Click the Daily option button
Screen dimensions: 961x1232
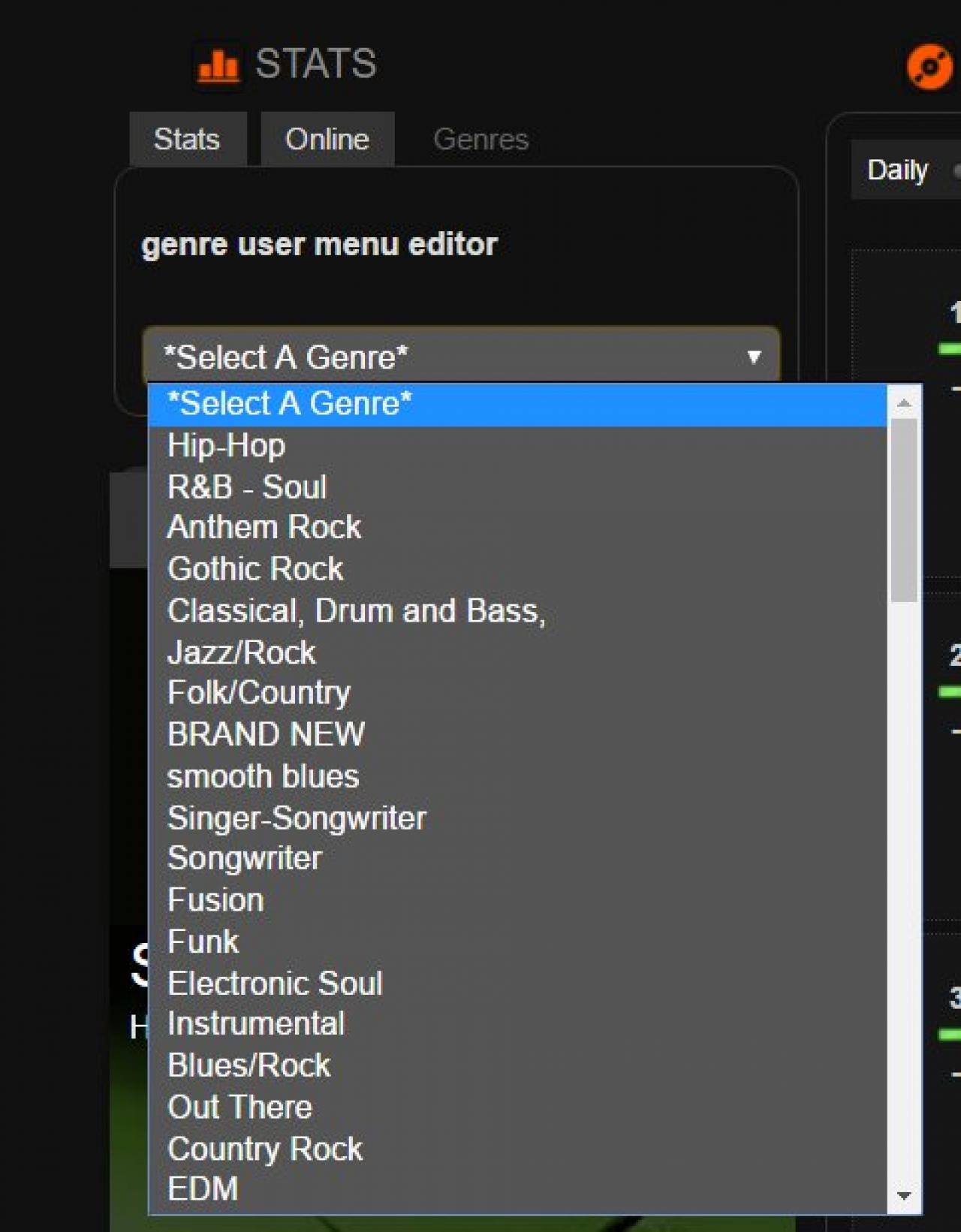pos(898,170)
